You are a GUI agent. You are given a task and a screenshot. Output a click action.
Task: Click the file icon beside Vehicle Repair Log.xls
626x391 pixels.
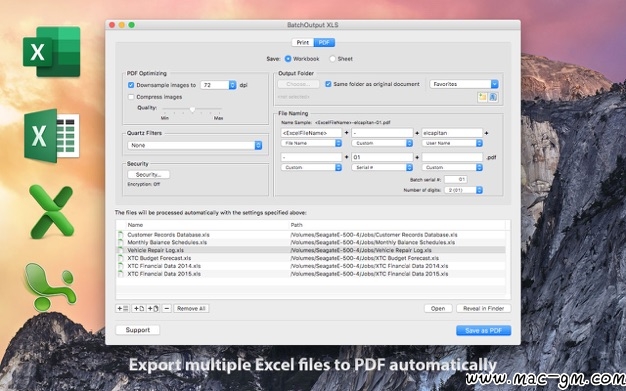click(121, 250)
